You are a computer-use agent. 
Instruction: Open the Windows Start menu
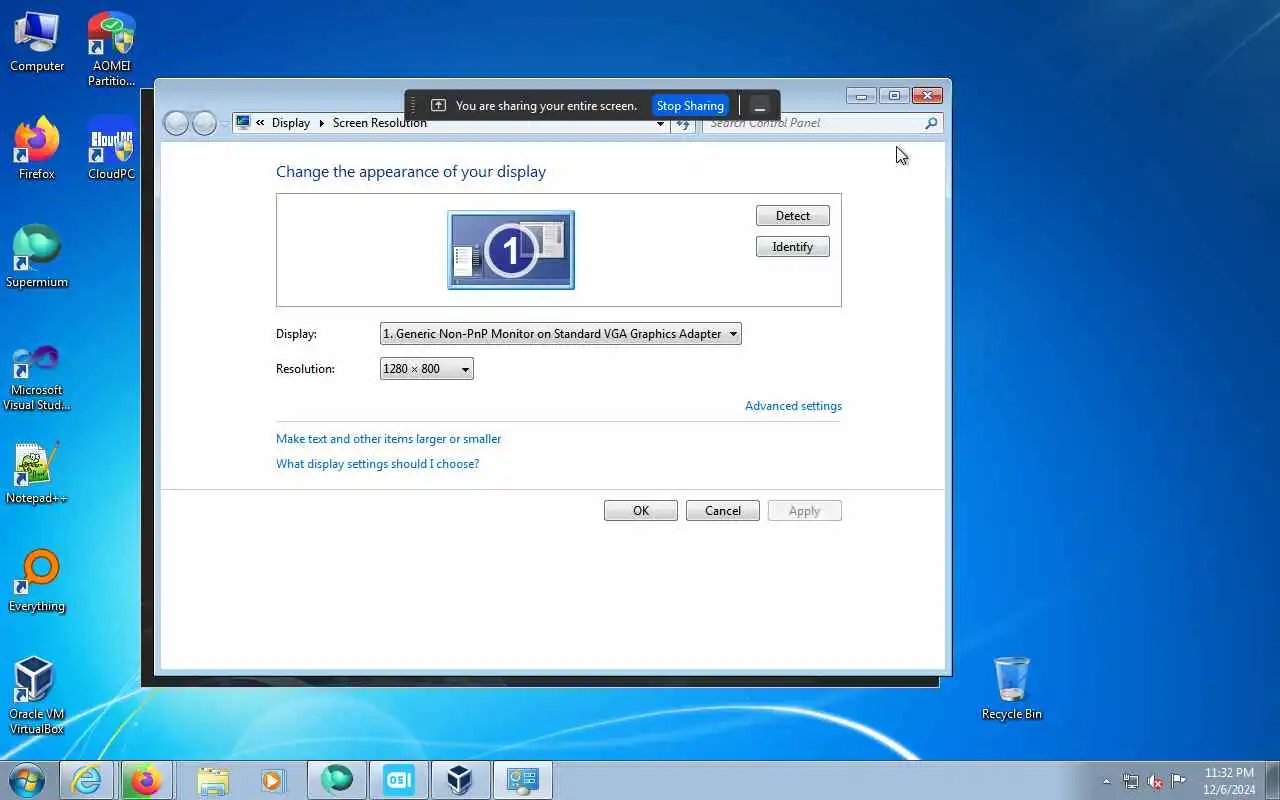pos(27,780)
